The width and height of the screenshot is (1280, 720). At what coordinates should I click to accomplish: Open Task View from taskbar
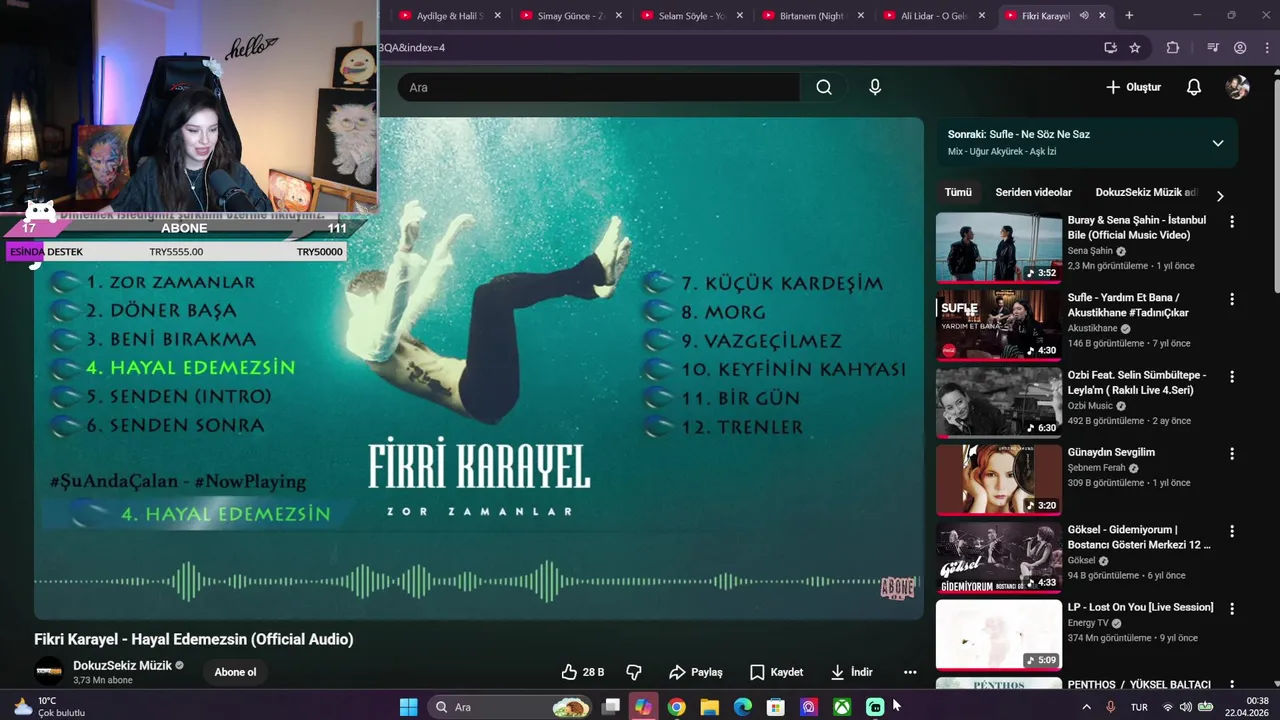pyautogui.click(x=611, y=707)
